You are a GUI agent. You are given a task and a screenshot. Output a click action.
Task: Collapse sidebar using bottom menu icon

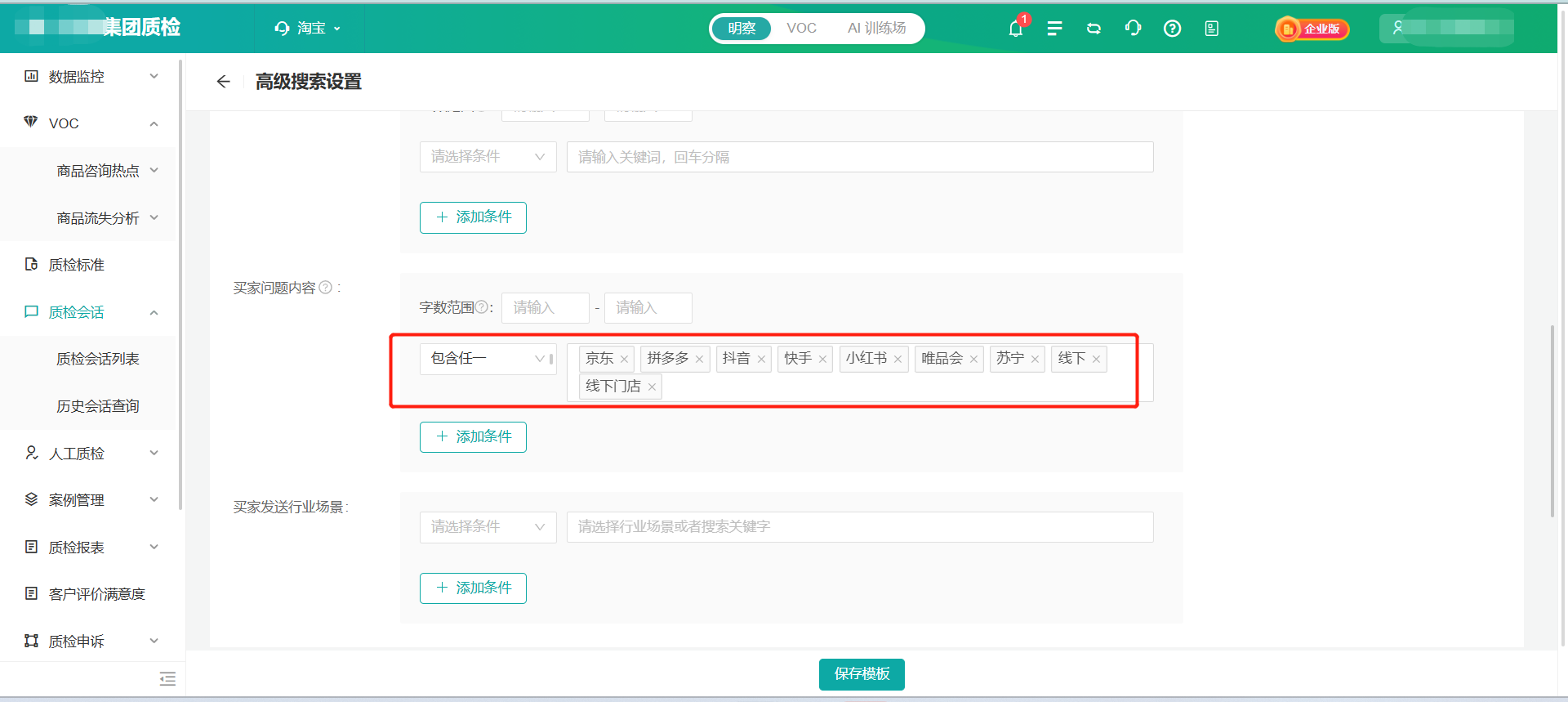click(167, 678)
